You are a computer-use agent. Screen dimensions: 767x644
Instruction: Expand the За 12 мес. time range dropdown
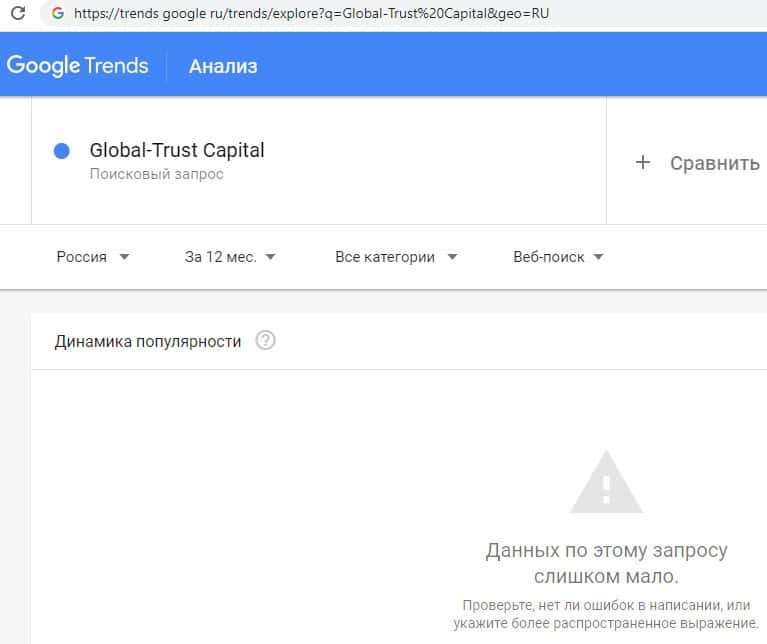click(230, 257)
